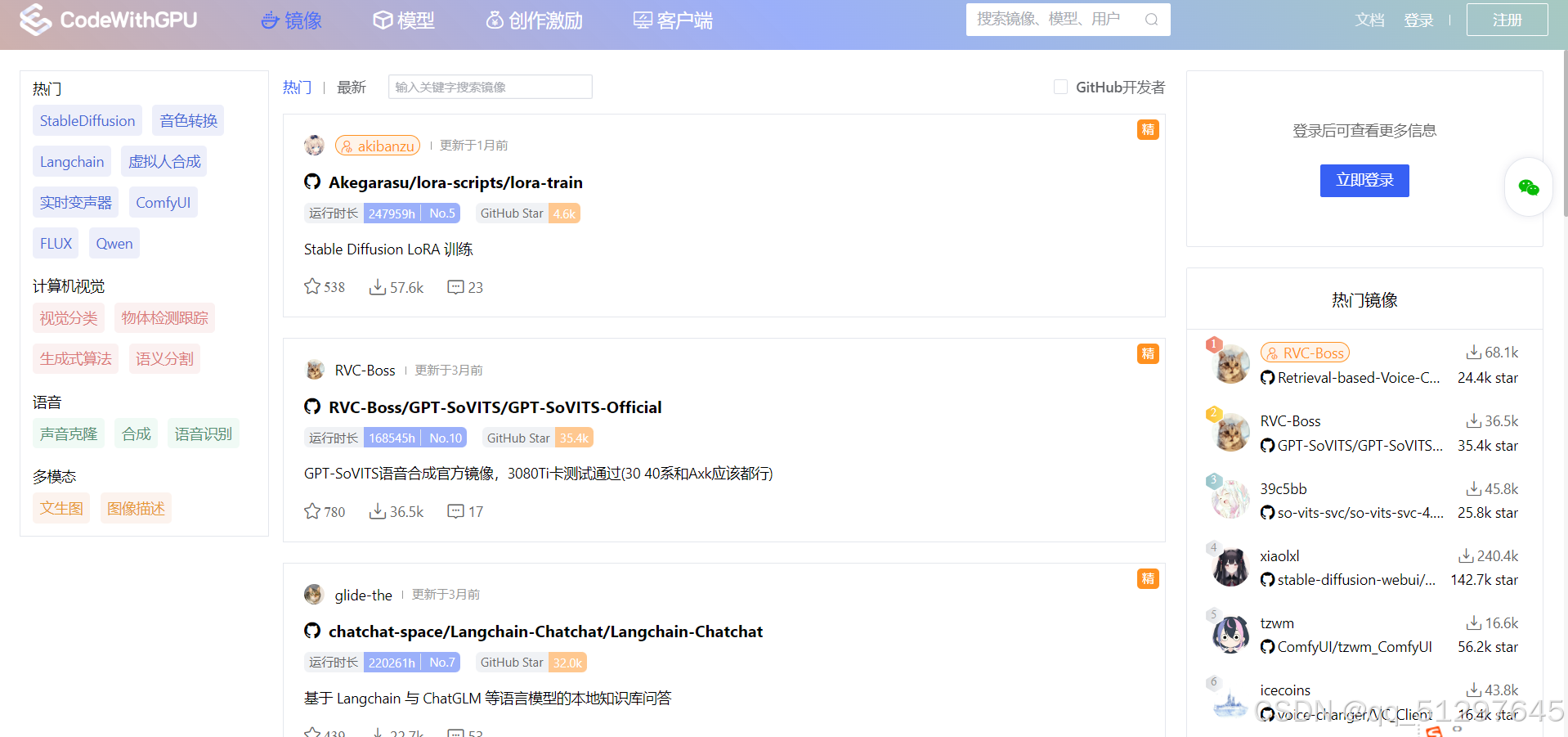Click GitHub icon beside Akegarasu/lora-scripts title
The height and width of the screenshot is (737, 1568).
click(312, 182)
